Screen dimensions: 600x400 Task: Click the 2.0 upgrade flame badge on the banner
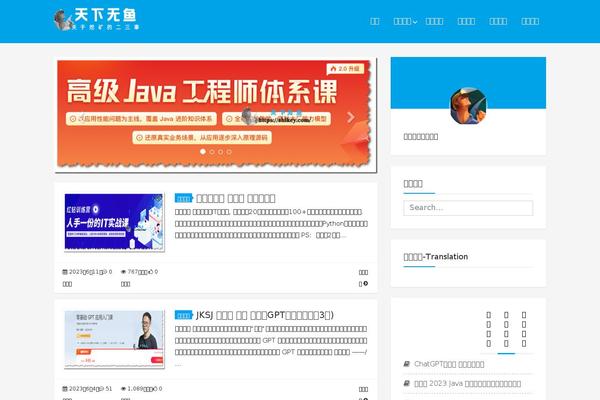[x=345, y=69]
